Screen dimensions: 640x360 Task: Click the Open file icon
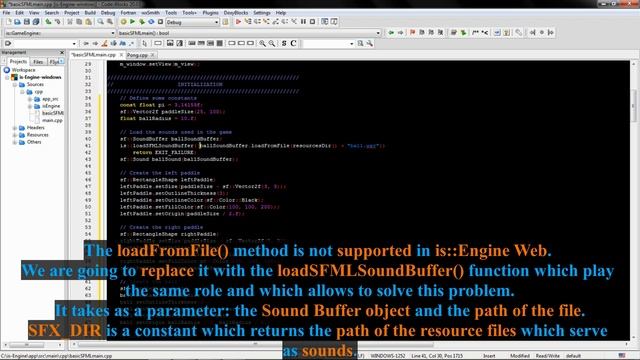point(17,22)
